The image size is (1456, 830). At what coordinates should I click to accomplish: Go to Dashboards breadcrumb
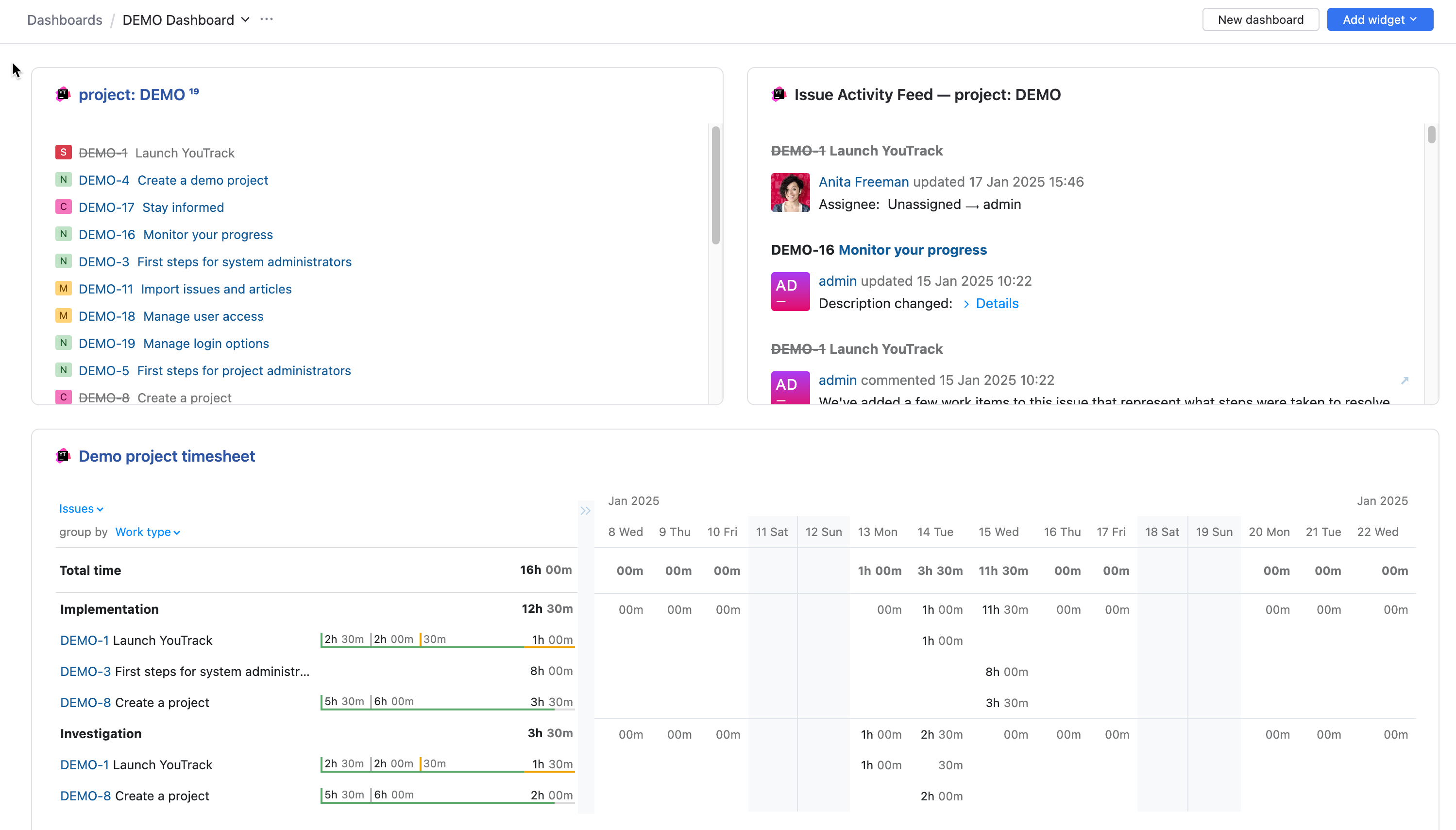pos(65,20)
